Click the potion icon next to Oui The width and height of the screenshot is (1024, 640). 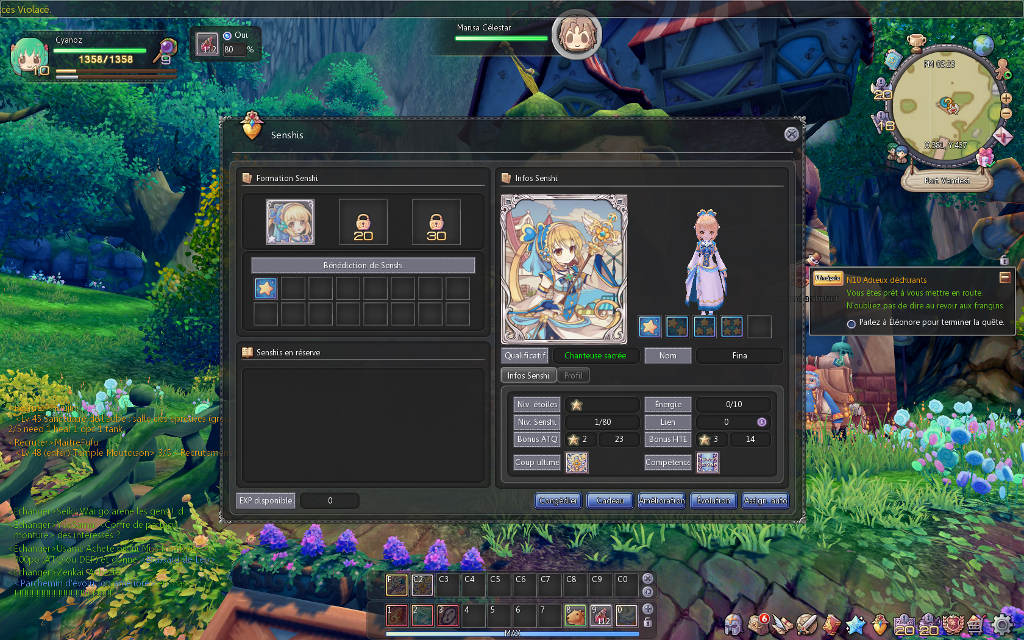click(x=208, y=44)
